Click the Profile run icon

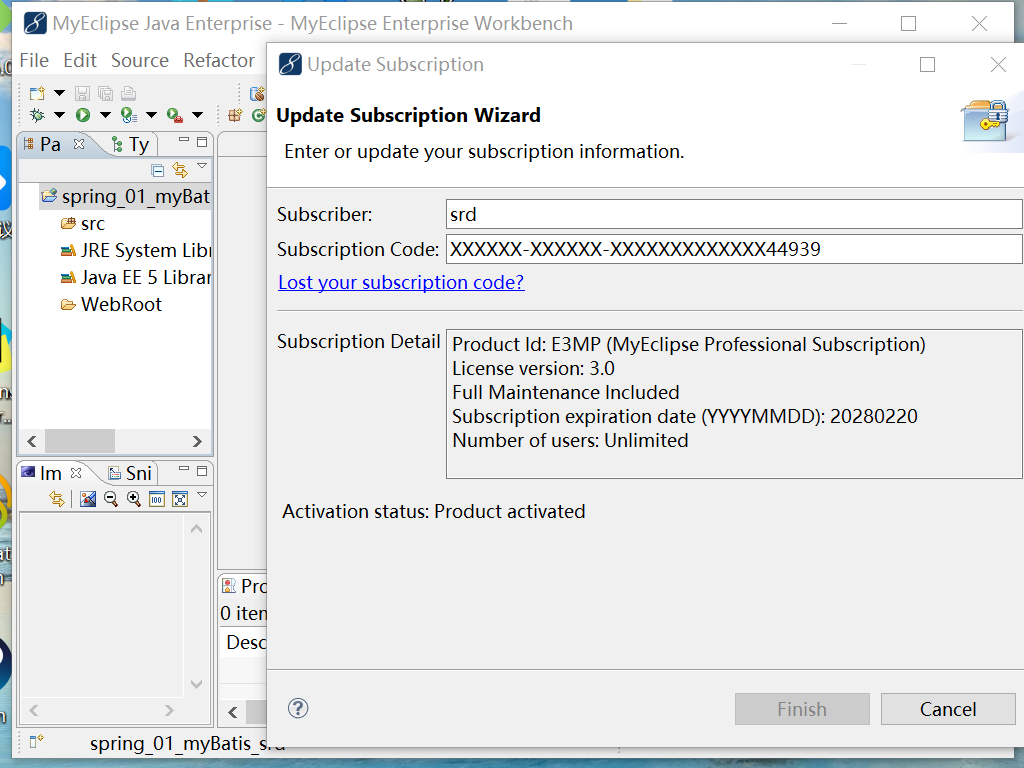129,116
